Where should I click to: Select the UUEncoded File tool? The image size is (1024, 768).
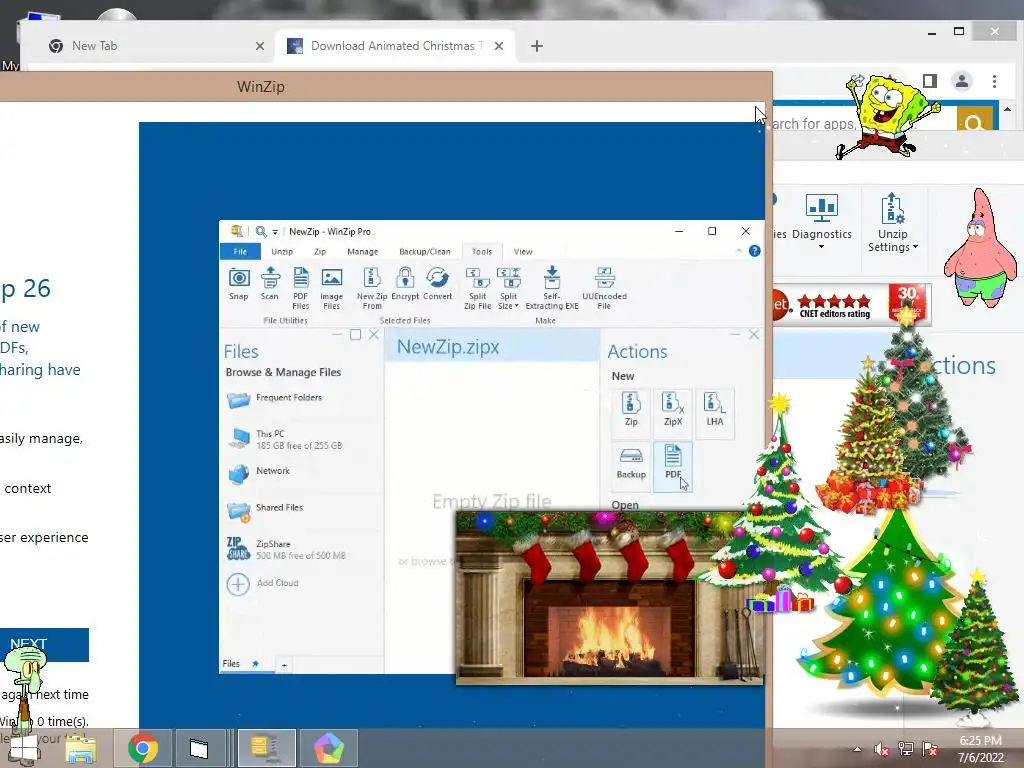604,288
